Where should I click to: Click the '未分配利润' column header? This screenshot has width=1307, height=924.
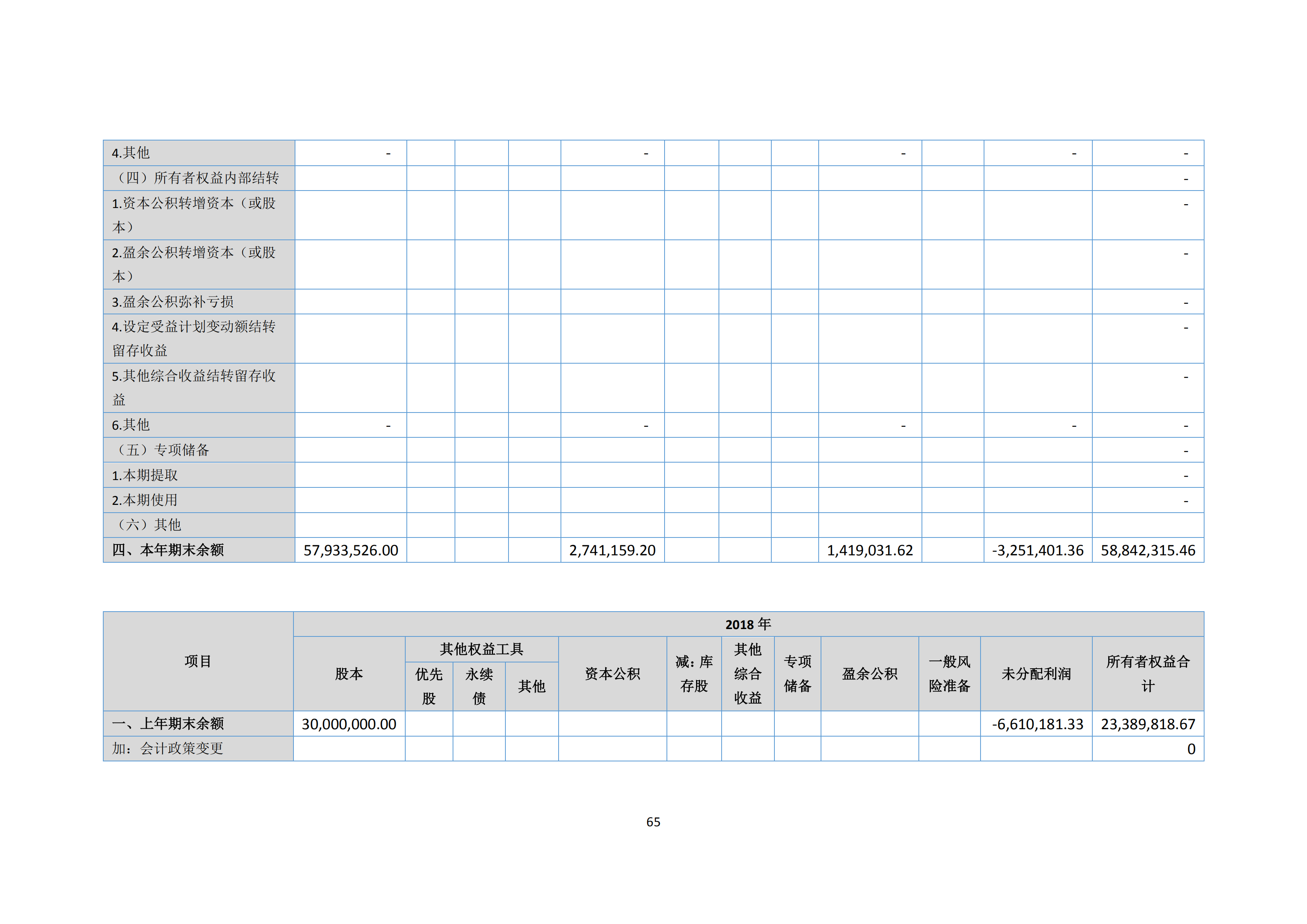coord(1036,674)
